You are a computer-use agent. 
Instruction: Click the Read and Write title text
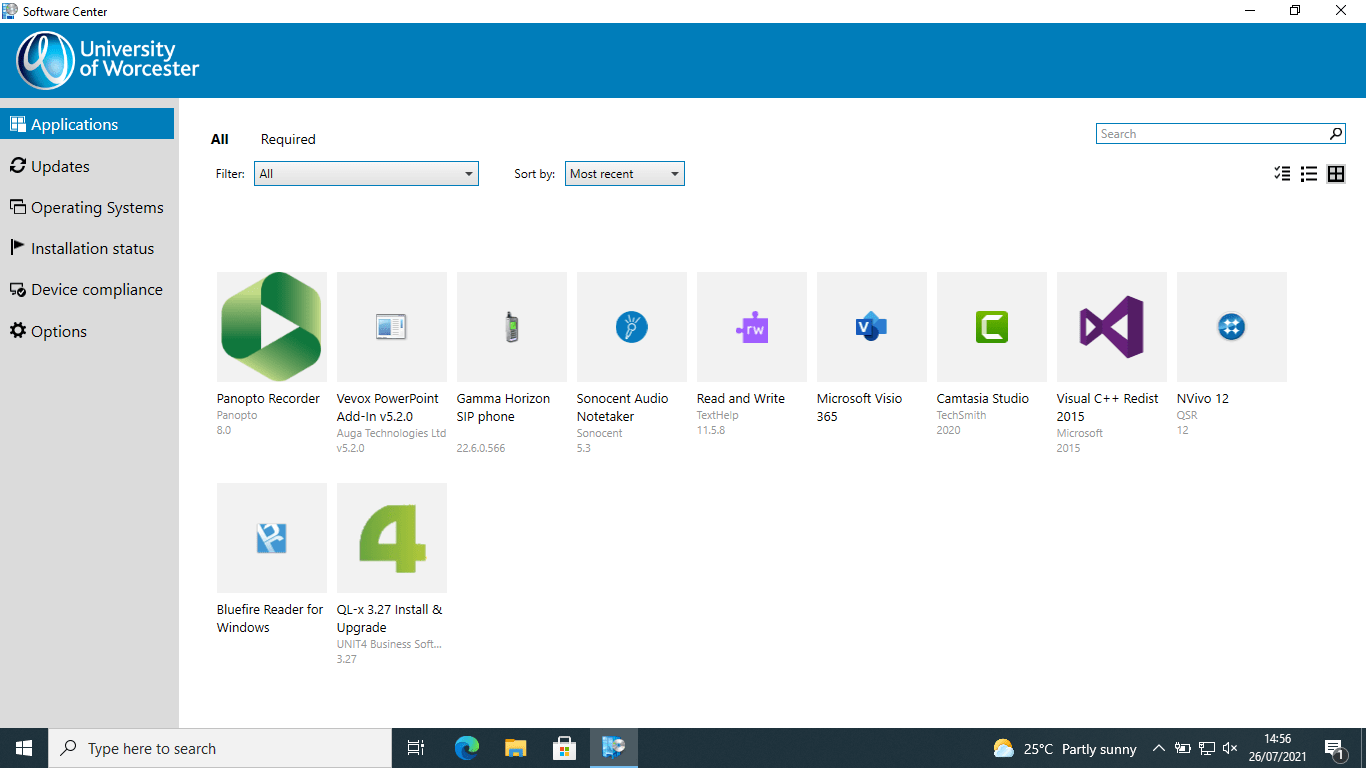pyautogui.click(x=741, y=398)
